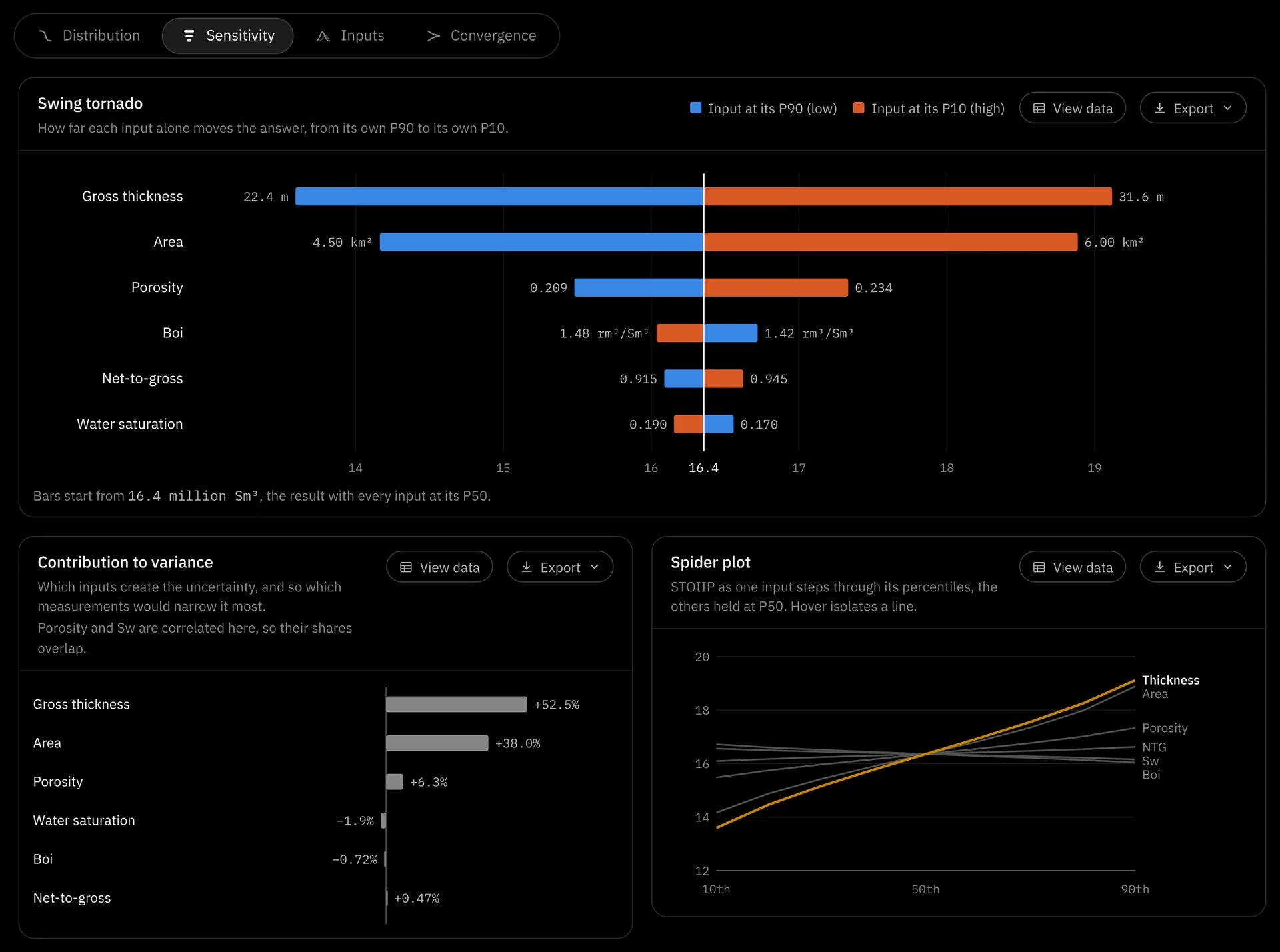
Task: Click orange P10 (high) legend swatch
Action: [x=859, y=108]
